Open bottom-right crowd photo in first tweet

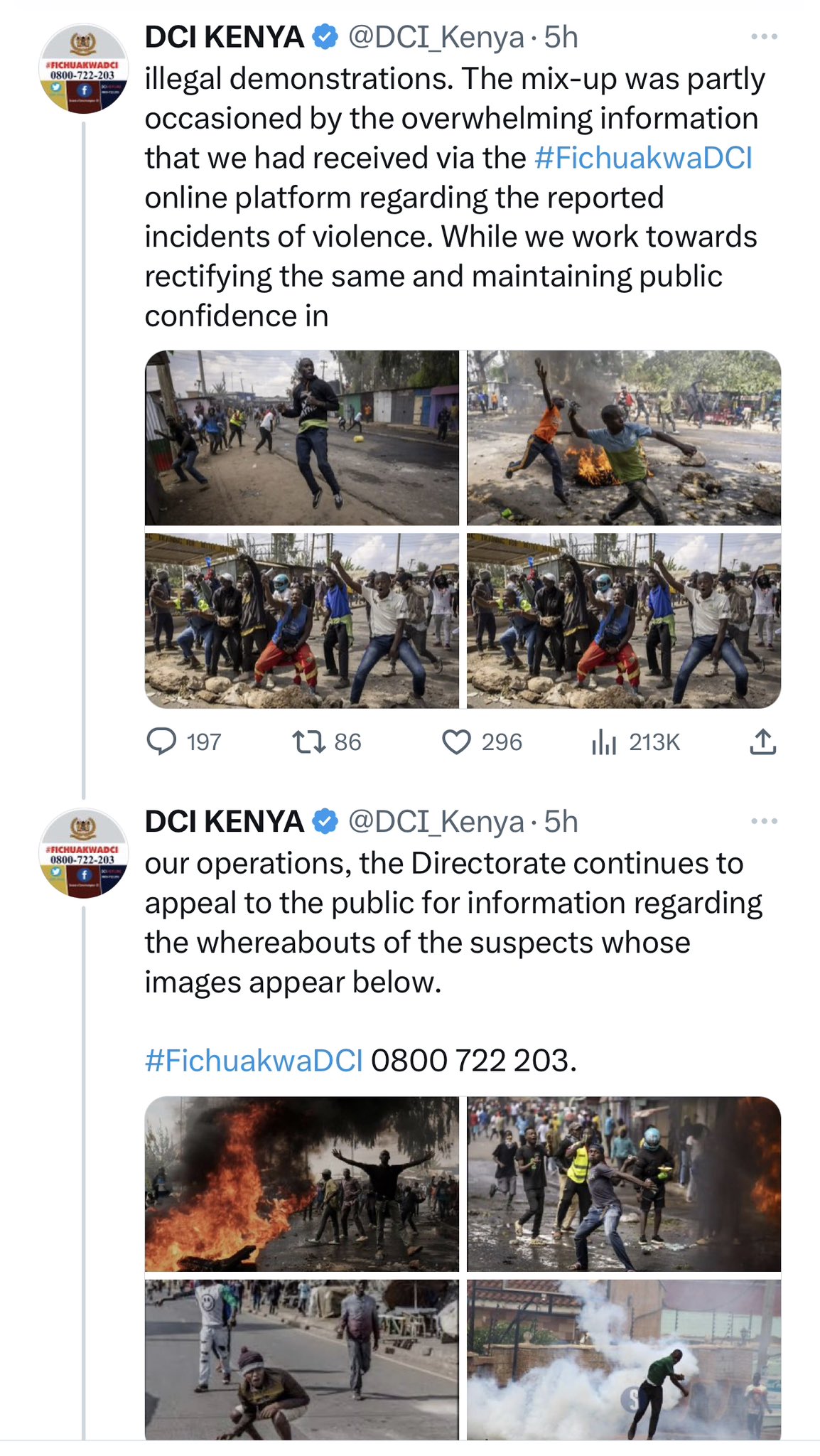624,621
